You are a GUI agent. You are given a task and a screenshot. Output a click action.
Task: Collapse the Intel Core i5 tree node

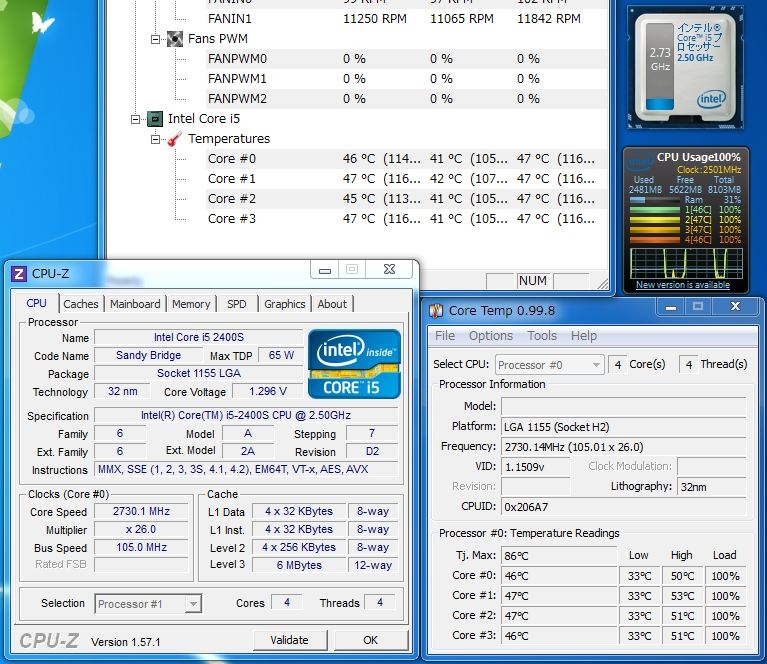pos(136,119)
